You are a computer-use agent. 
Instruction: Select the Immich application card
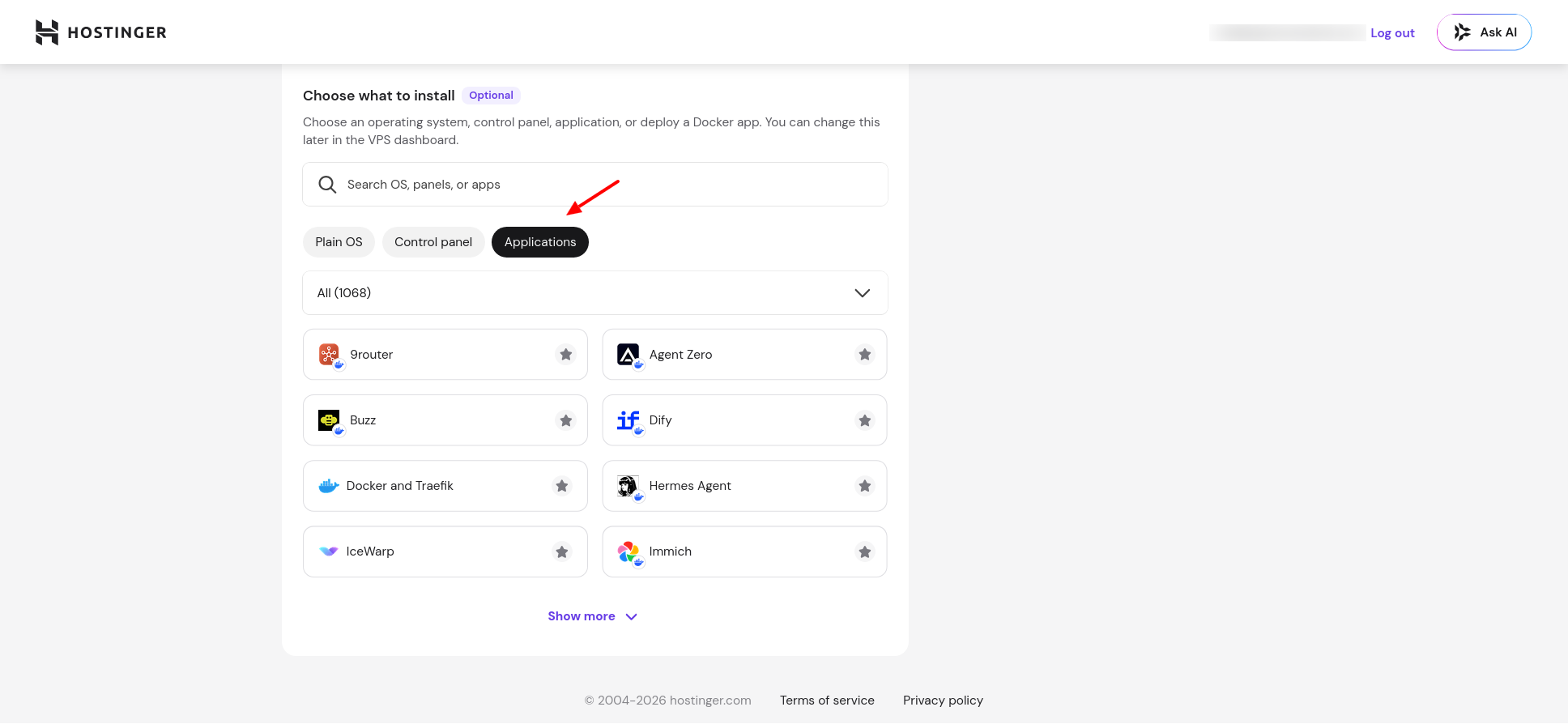[745, 552]
